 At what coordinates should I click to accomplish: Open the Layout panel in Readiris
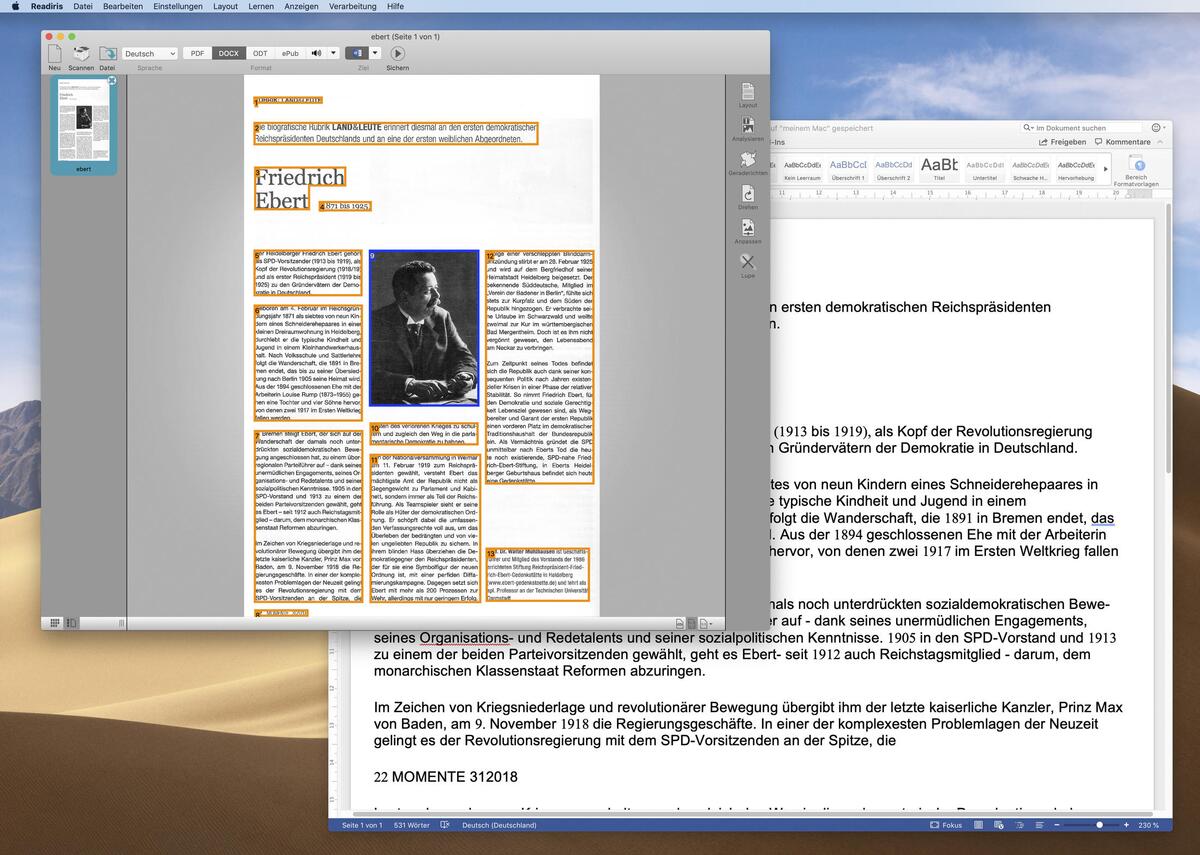tap(747, 92)
